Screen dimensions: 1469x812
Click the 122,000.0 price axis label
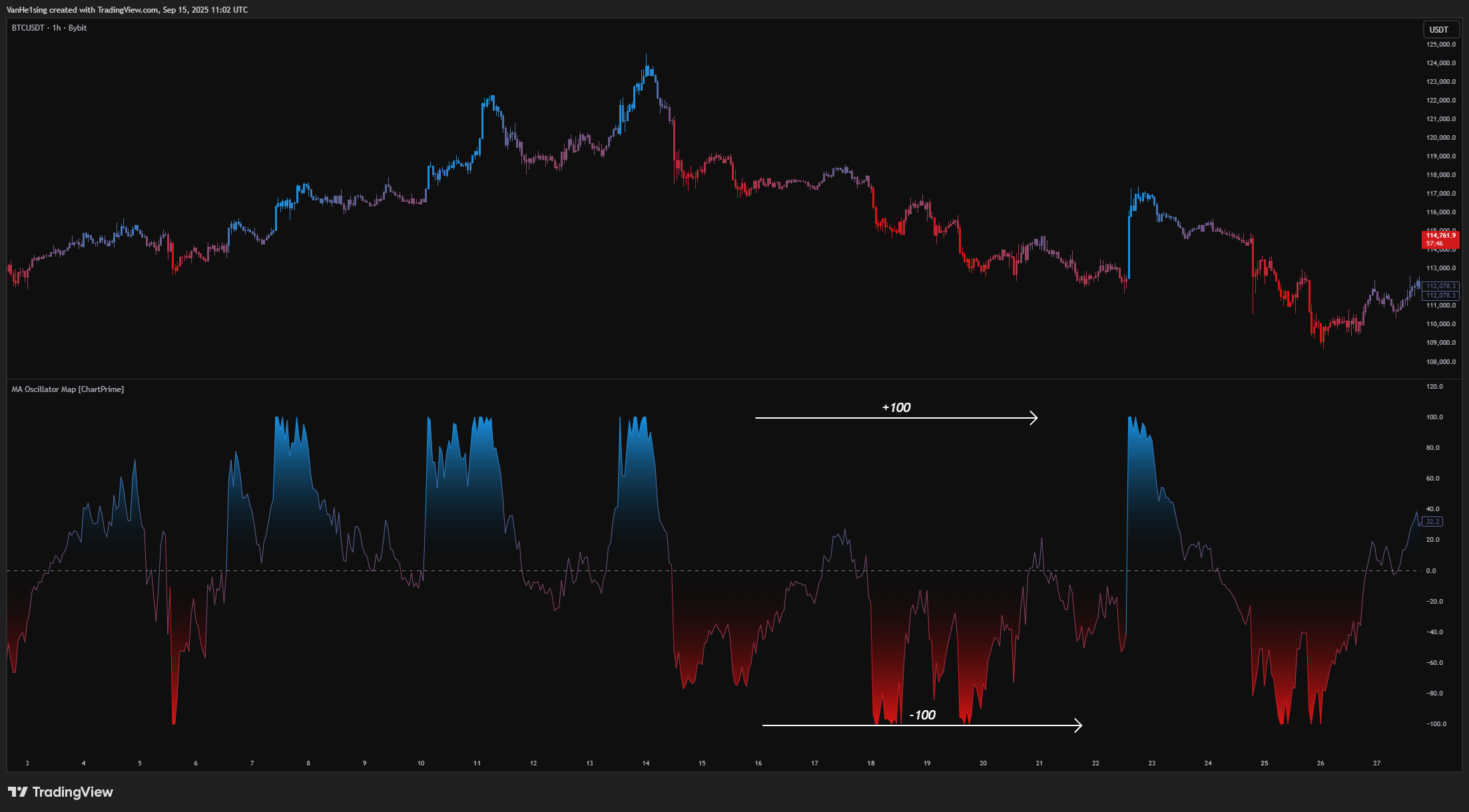point(1441,101)
